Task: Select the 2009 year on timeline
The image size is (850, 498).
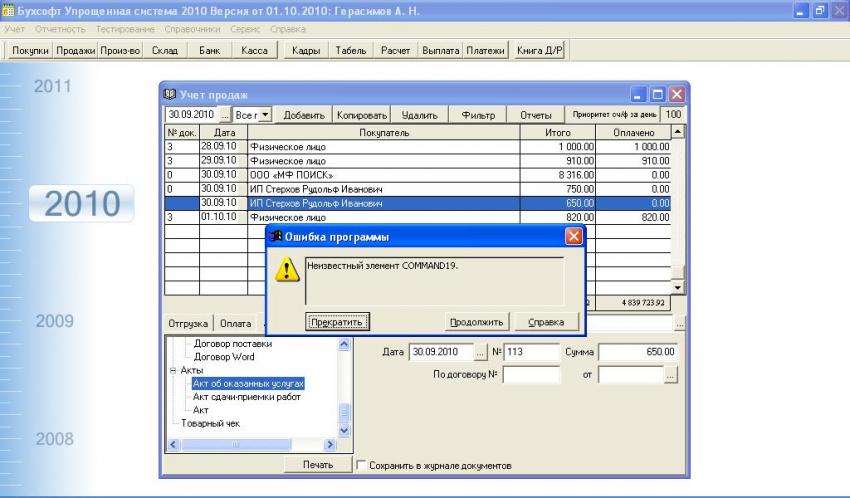Action: pos(53,322)
